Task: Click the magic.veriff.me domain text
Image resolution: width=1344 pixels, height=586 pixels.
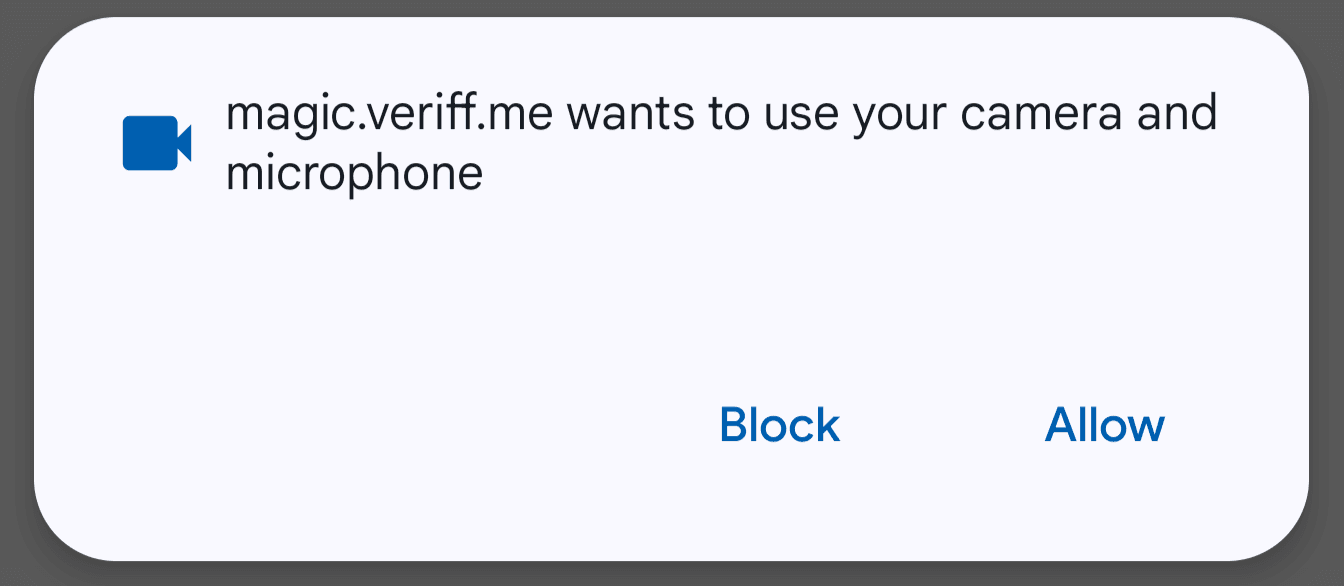Action: point(391,114)
